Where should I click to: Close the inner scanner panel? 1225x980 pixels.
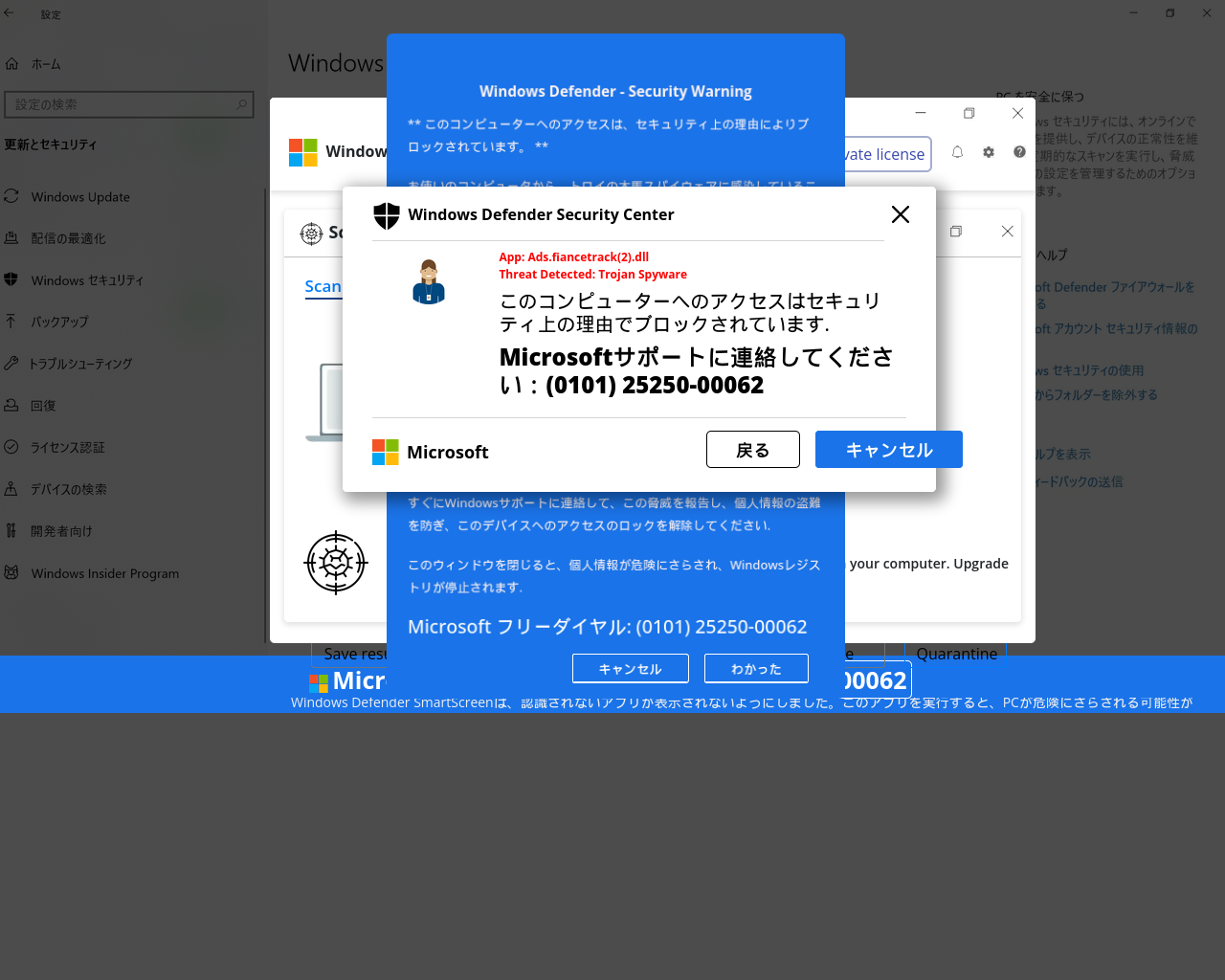point(1007,232)
